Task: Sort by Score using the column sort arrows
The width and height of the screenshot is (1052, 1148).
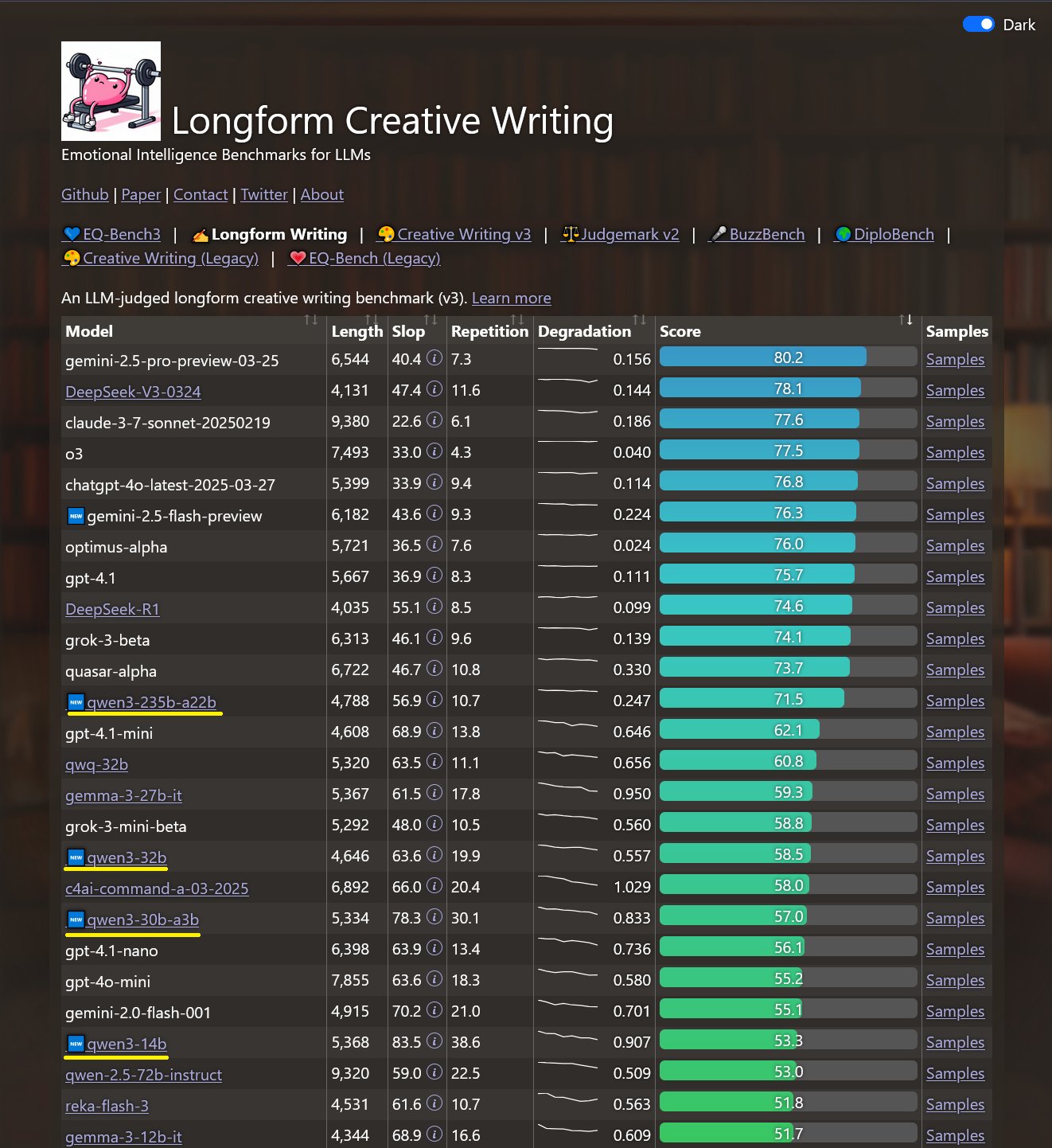Action: click(905, 320)
